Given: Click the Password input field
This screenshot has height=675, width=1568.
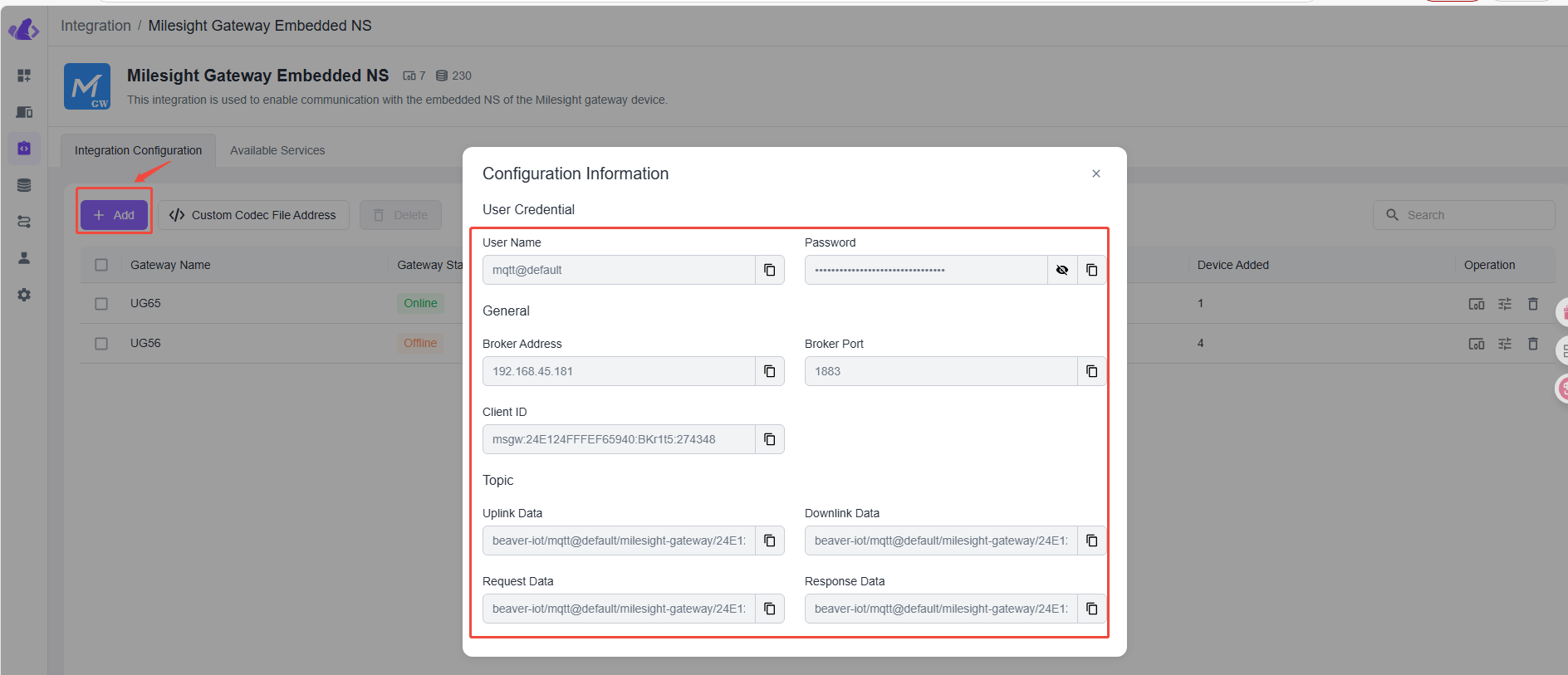Looking at the screenshot, I should pos(926,270).
